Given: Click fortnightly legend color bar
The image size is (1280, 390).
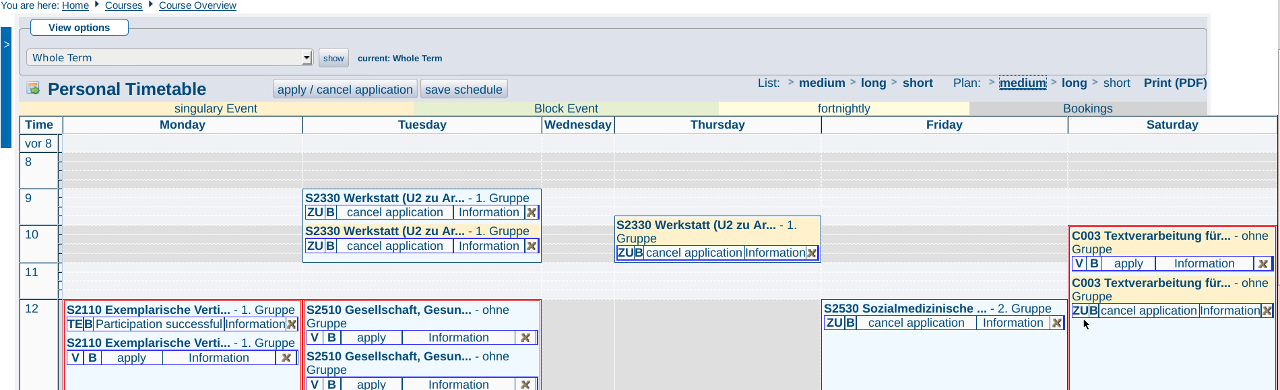Looking at the screenshot, I should pyautogui.click(x=844, y=108).
